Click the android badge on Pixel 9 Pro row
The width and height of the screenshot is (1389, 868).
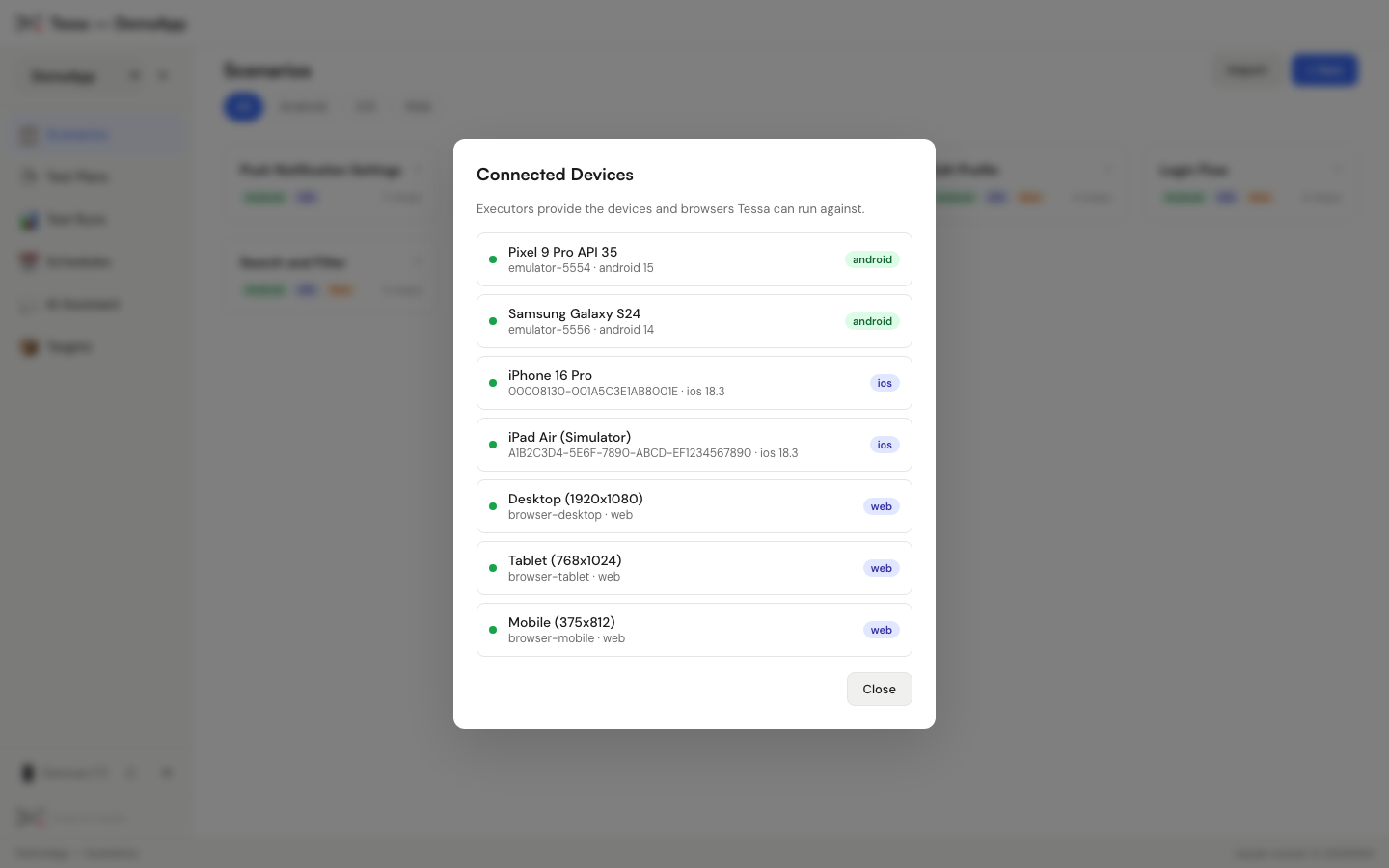(872, 259)
